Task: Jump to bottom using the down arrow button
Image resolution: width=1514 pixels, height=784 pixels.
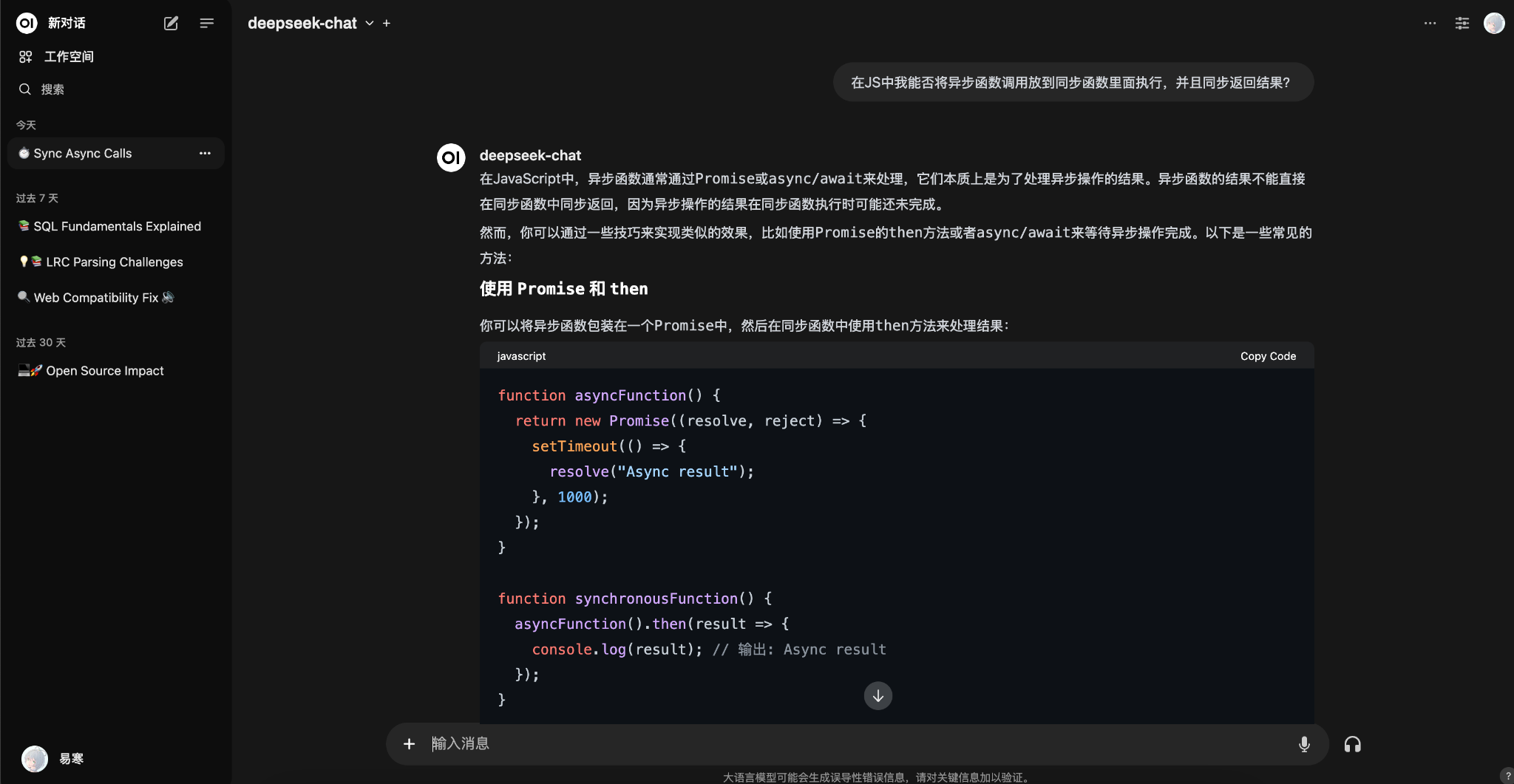Action: pos(877,695)
